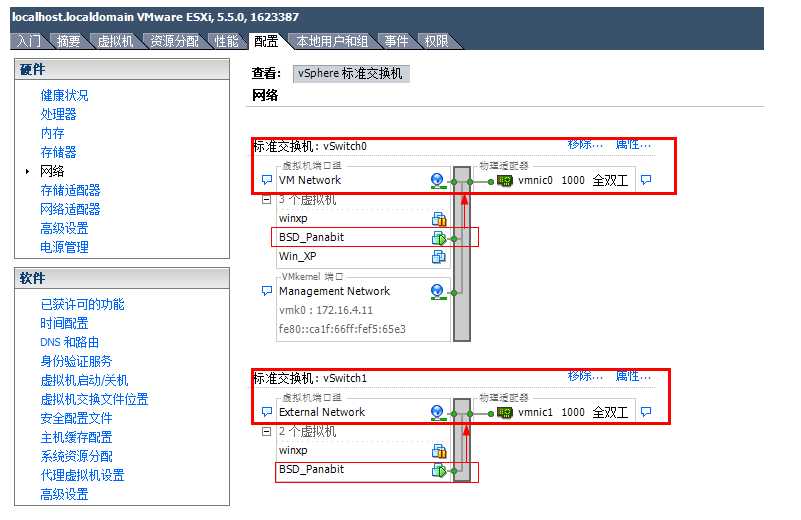Click the winxp VM icon under VM Network

(x=439, y=219)
